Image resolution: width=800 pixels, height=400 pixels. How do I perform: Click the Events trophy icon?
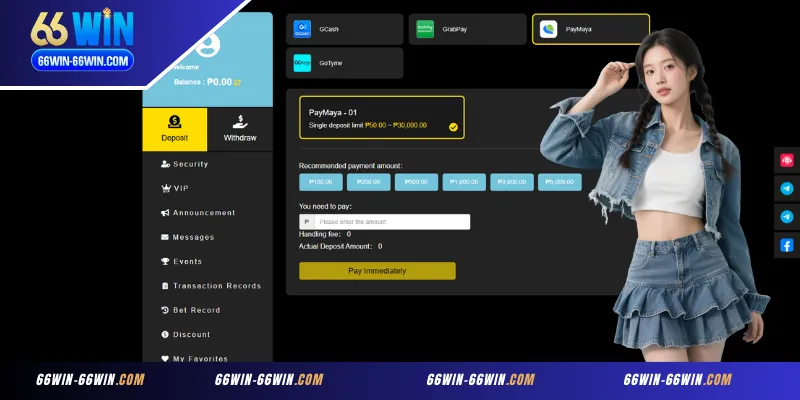click(x=165, y=261)
